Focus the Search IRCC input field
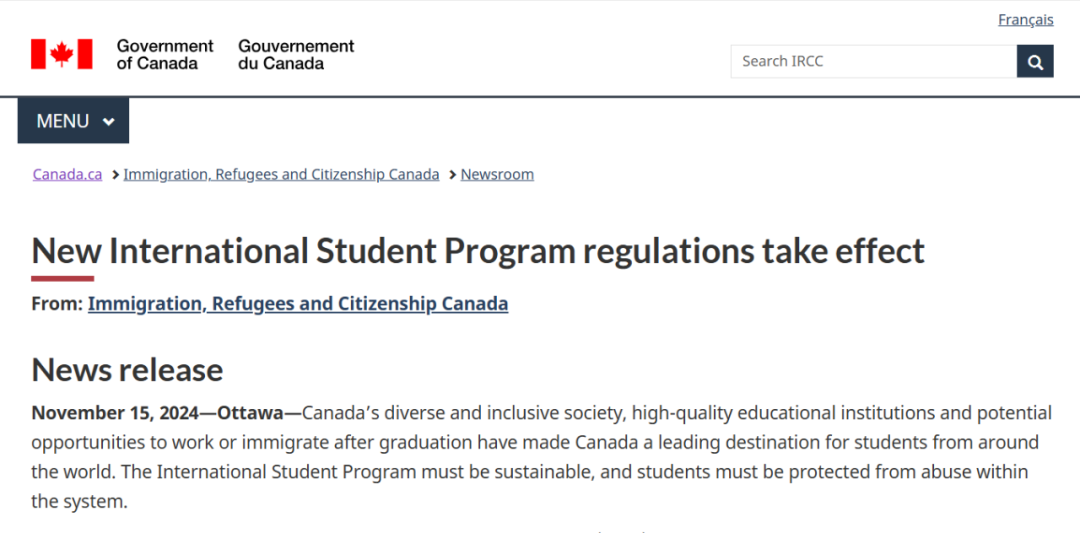 coord(873,61)
